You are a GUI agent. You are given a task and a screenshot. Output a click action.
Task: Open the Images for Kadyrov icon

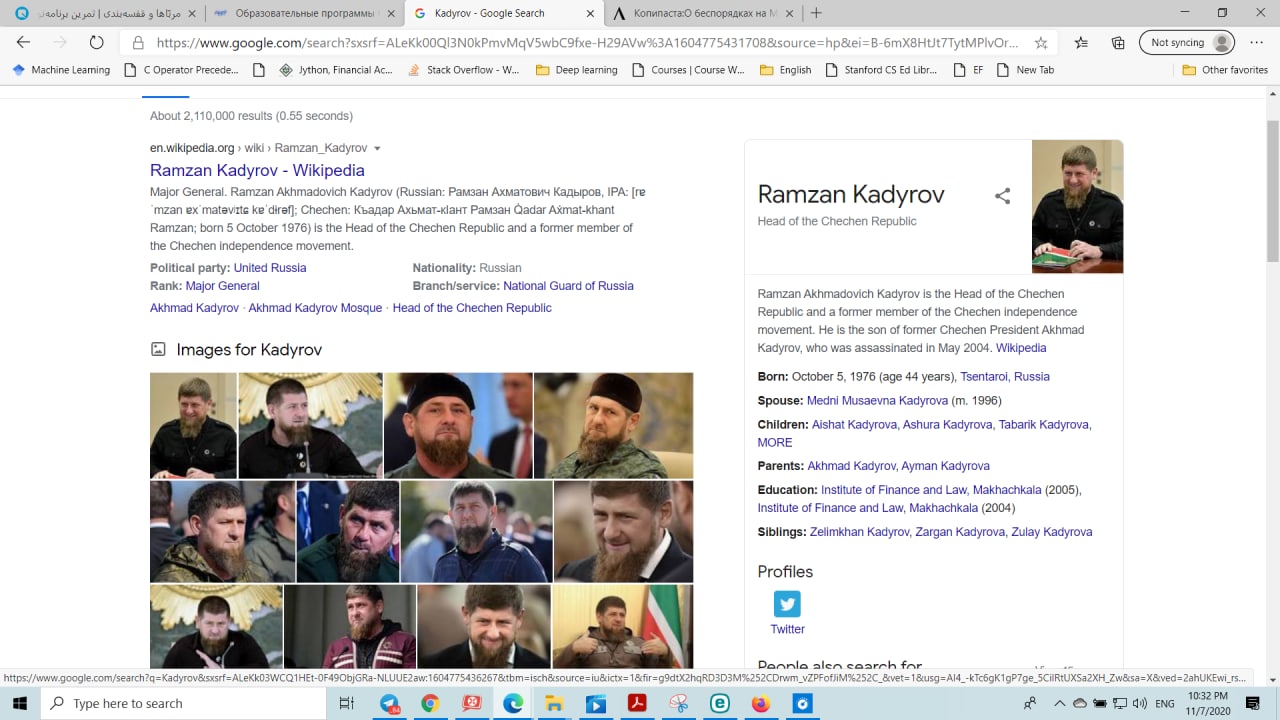click(158, 349)
